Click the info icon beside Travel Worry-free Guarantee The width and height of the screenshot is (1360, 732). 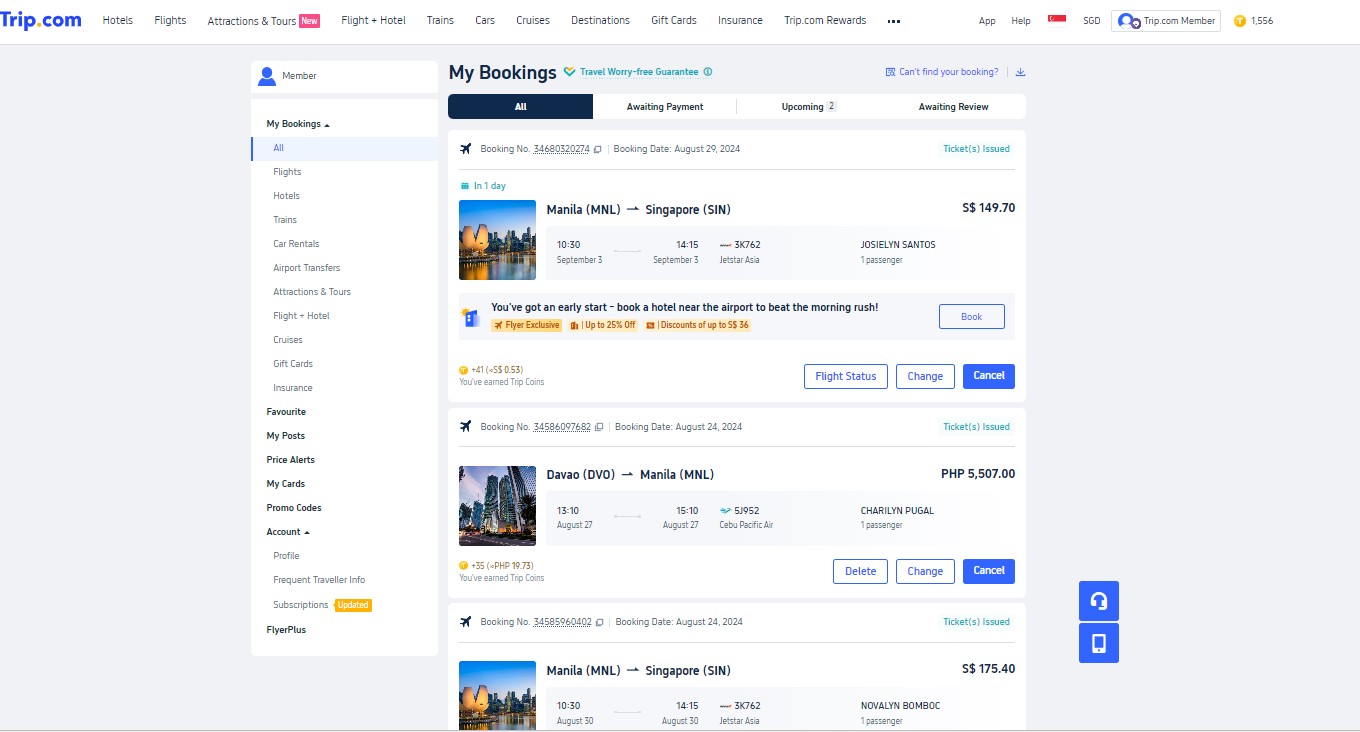click(708, 72)
